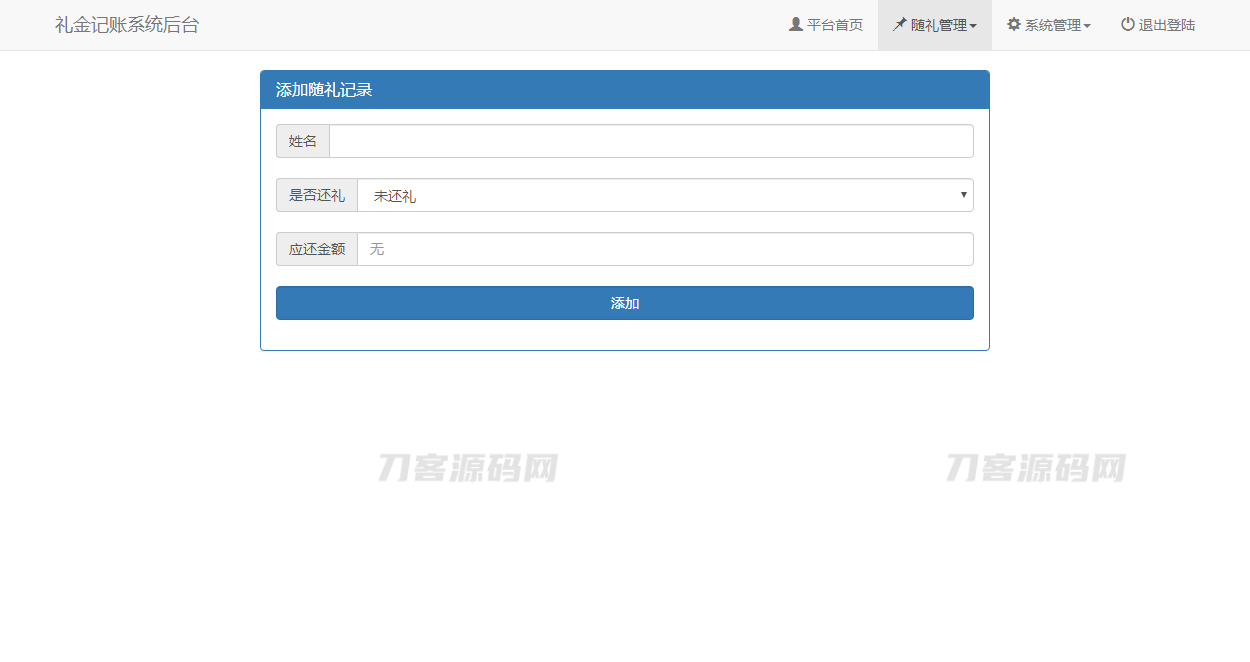The height and width of the screenshot is (662, 1250).
Task: Click the 是否还礼 field label
Action: (317, 195)
